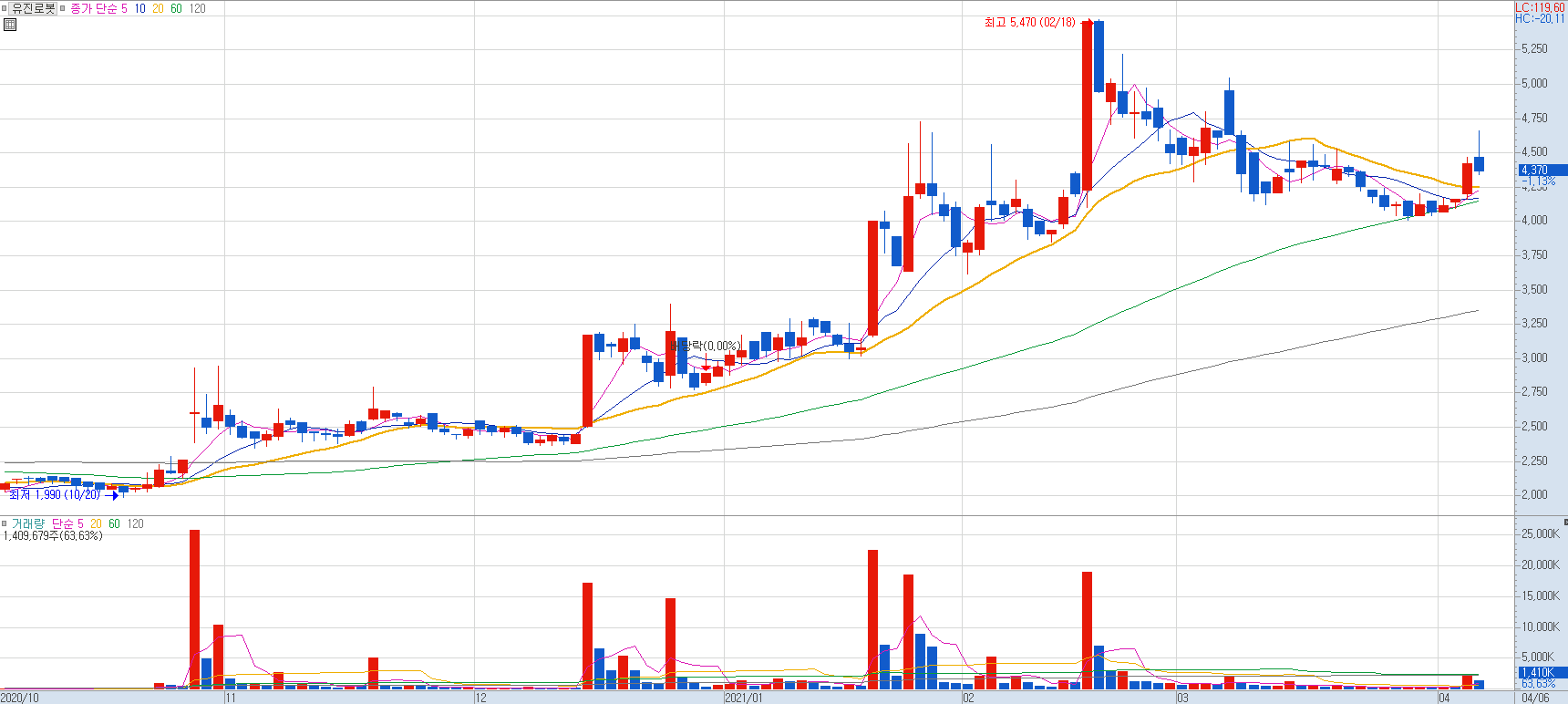Click the 1,409,679주(63.63%) volume readout
The height and width of the screenshot is (704, 1568).
point(53,535)
